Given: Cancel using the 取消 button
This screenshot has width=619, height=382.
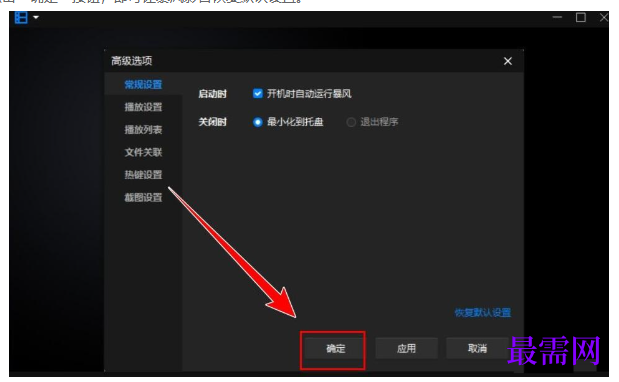Looking at the screenshot, I should pyautogui.click(x=477, y=348).
